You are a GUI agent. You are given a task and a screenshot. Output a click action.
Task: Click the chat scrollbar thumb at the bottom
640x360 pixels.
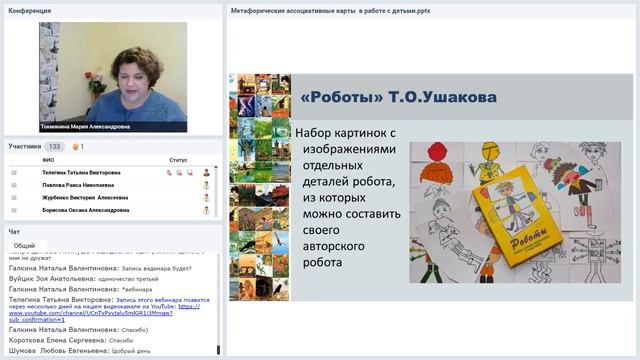tap(218, 350)
